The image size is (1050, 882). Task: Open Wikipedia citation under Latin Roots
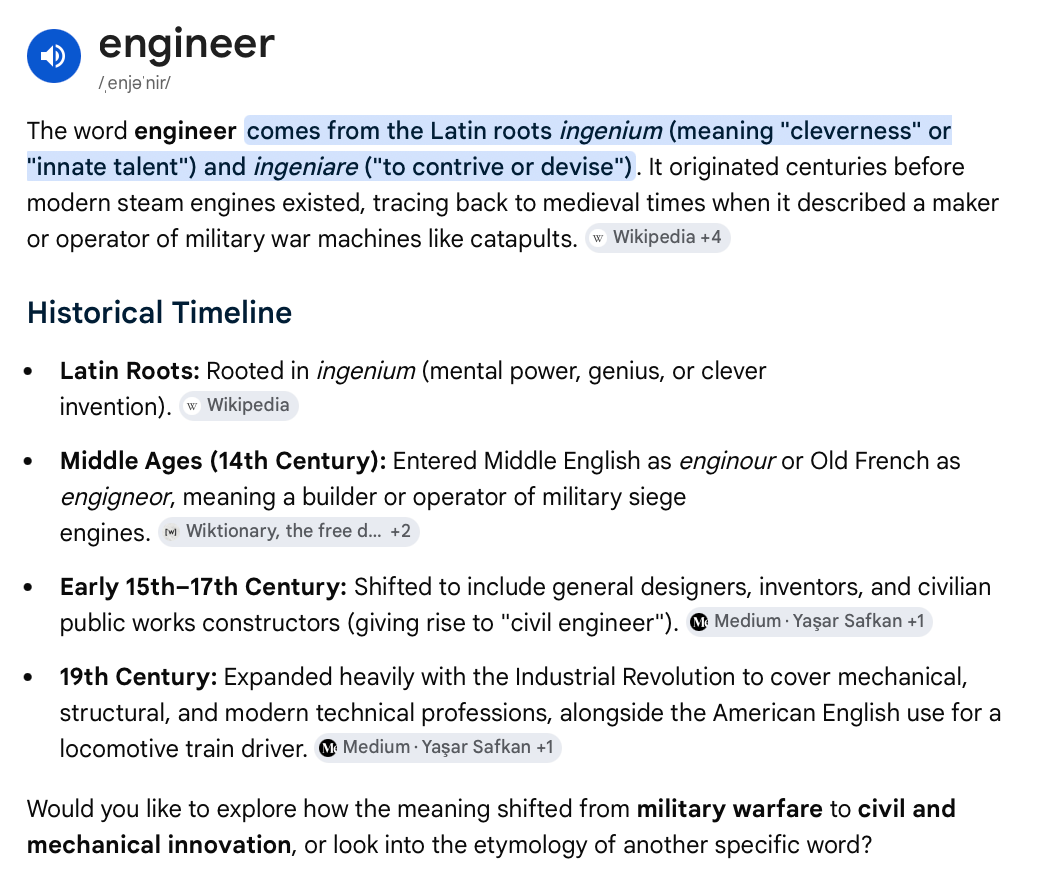coord(238,406)
